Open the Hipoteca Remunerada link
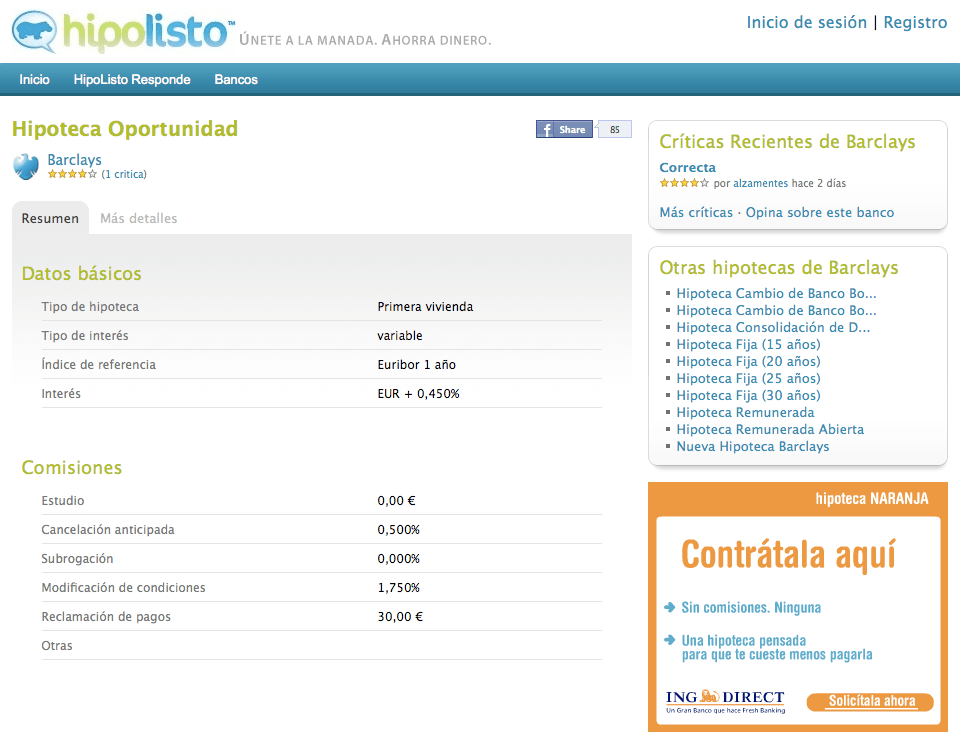 [x=745, y=413]
